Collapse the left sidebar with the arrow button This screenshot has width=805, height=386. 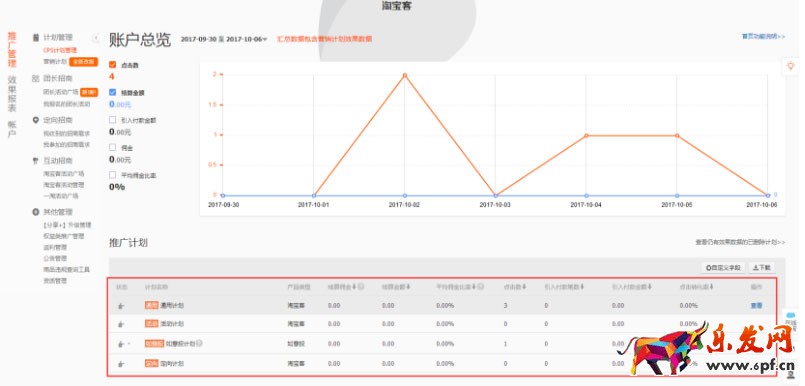pyautogui.click(x=95, y=38)
